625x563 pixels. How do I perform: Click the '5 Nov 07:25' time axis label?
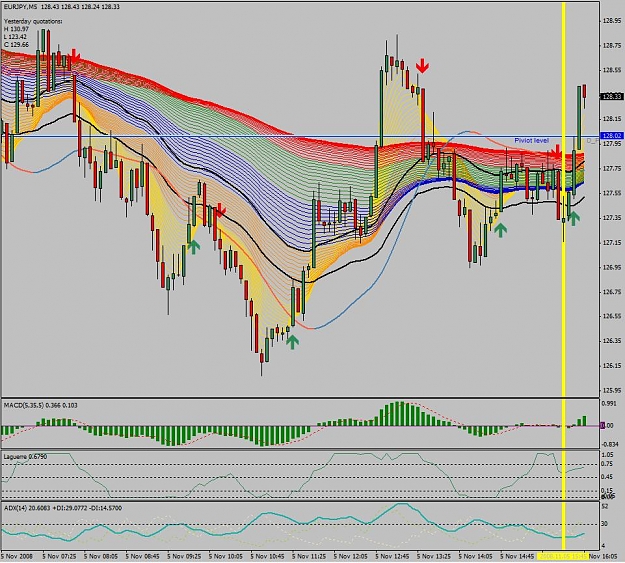click(59, 556)
